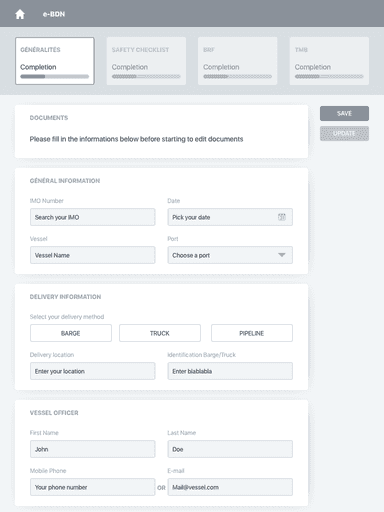The image size is (384, 512).
Task: Click the Généralités completion progress bar
Action: 55,76
